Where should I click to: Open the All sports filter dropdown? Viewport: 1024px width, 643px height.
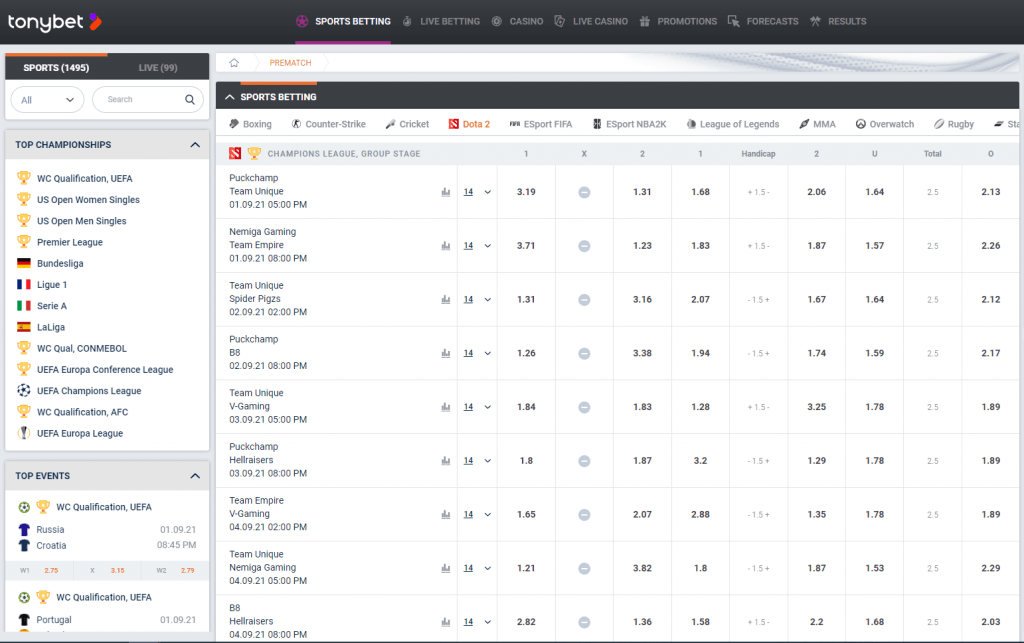pos(46,100)
